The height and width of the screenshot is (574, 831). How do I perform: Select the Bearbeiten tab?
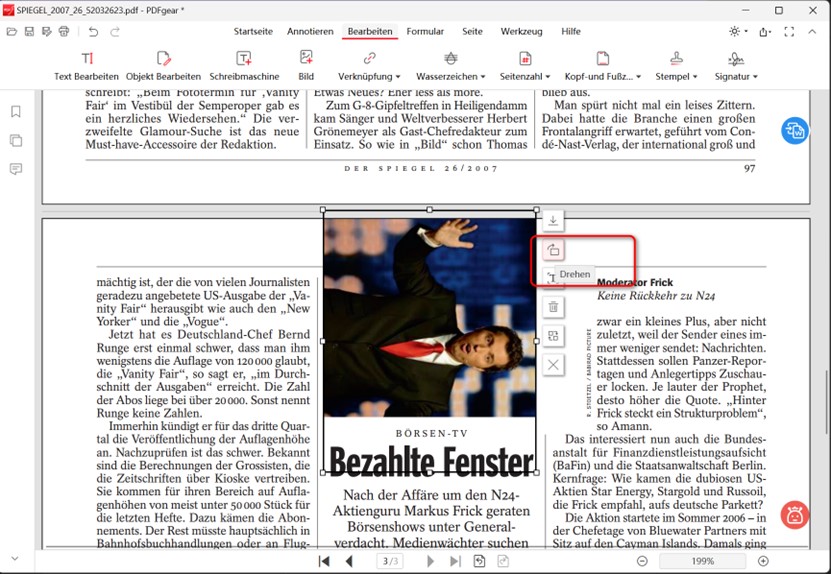click(370, 31)
